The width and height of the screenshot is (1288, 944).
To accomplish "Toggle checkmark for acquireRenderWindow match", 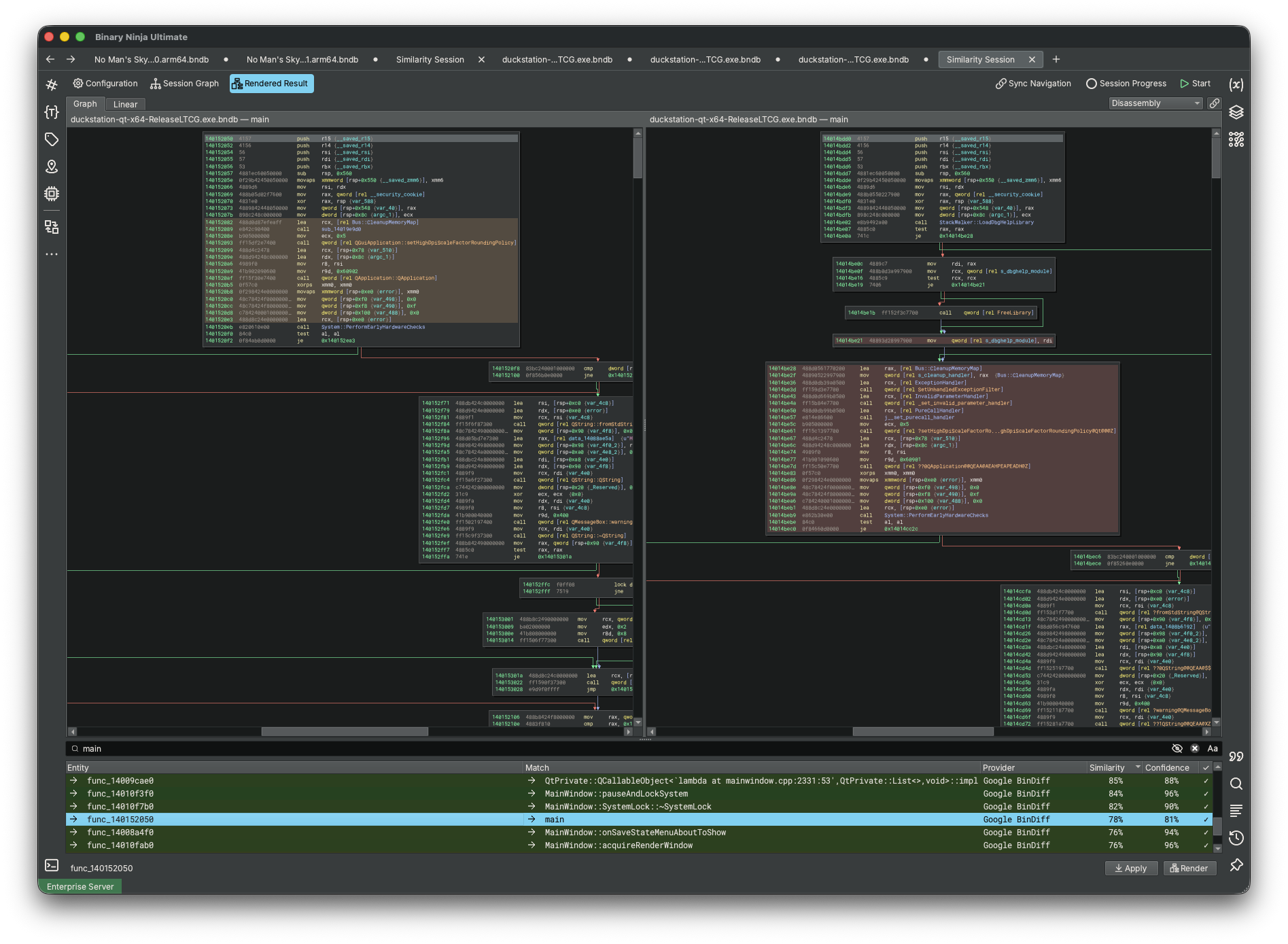I will click(x=1206, y=845).
